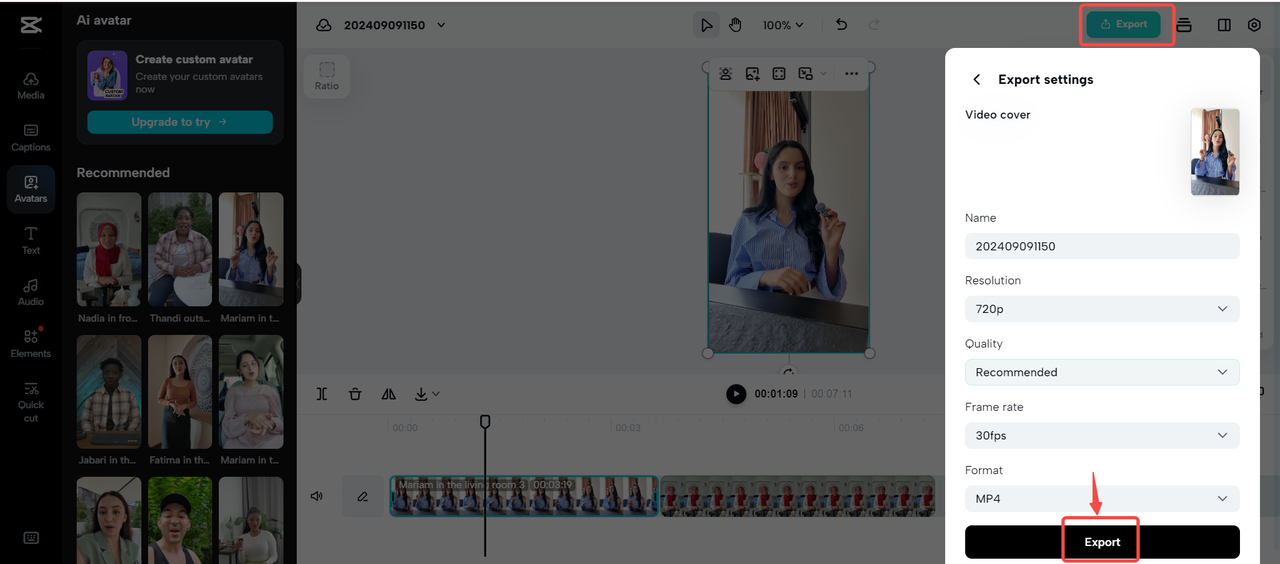Play the video preview

[x=736, y=394]
